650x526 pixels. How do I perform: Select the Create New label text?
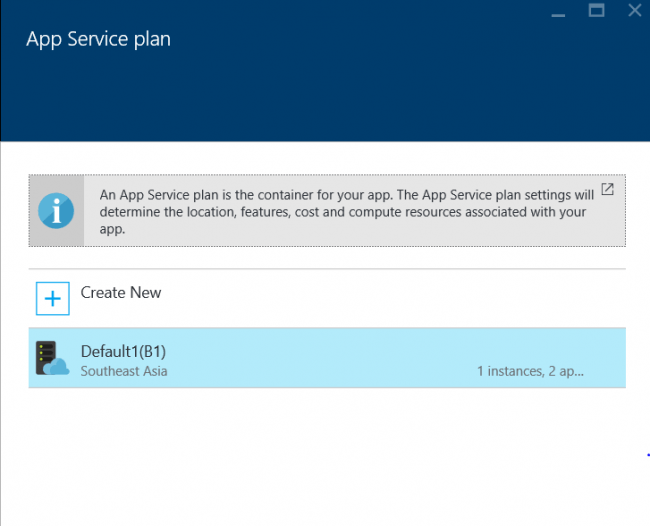121,293
